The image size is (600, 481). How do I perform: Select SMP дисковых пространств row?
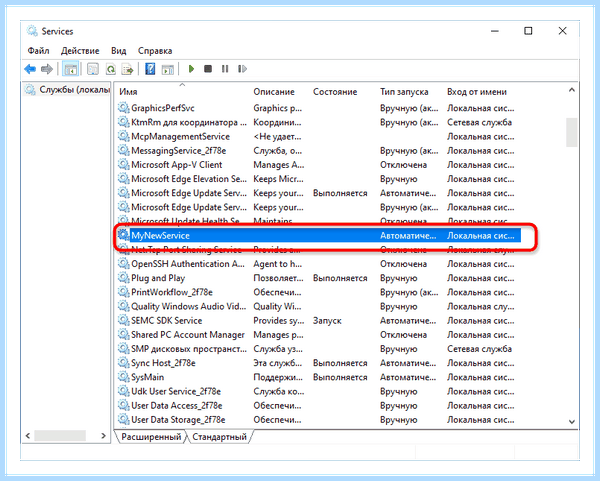coord(318,349)
